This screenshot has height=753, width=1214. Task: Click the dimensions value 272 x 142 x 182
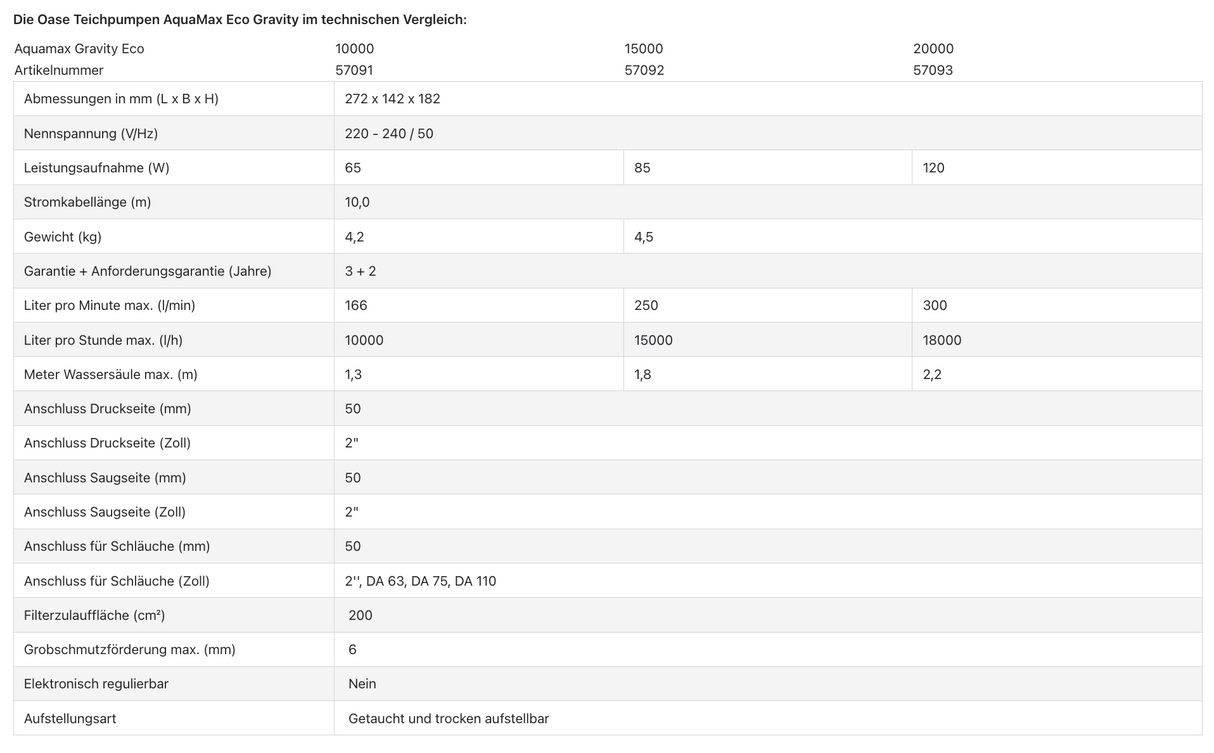pyautogui.click(x=392, y=99)
